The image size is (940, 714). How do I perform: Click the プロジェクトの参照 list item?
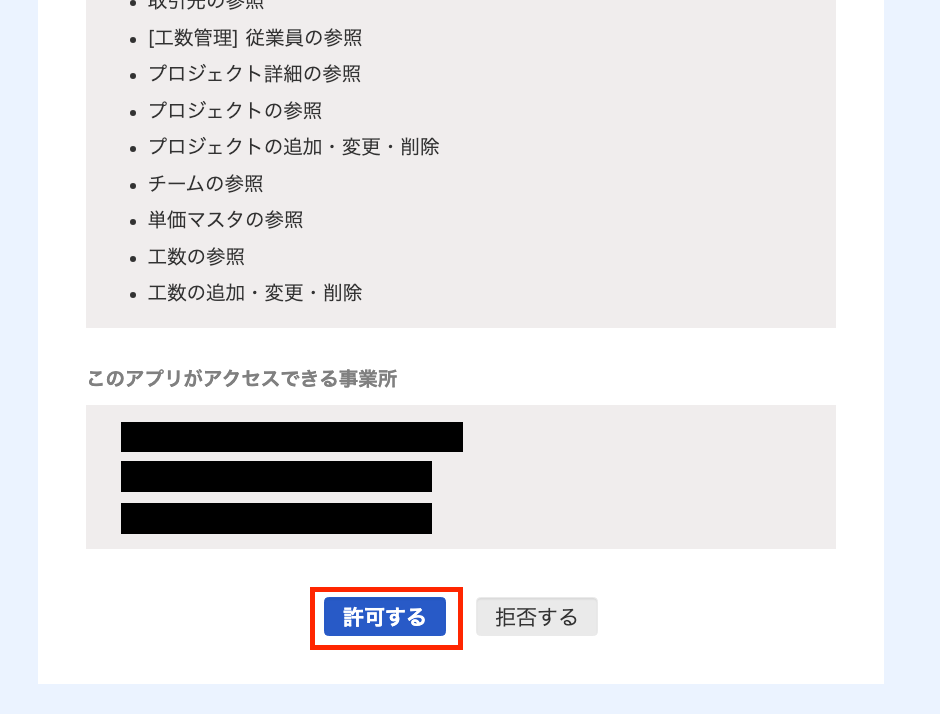click(x=235, y=110)
